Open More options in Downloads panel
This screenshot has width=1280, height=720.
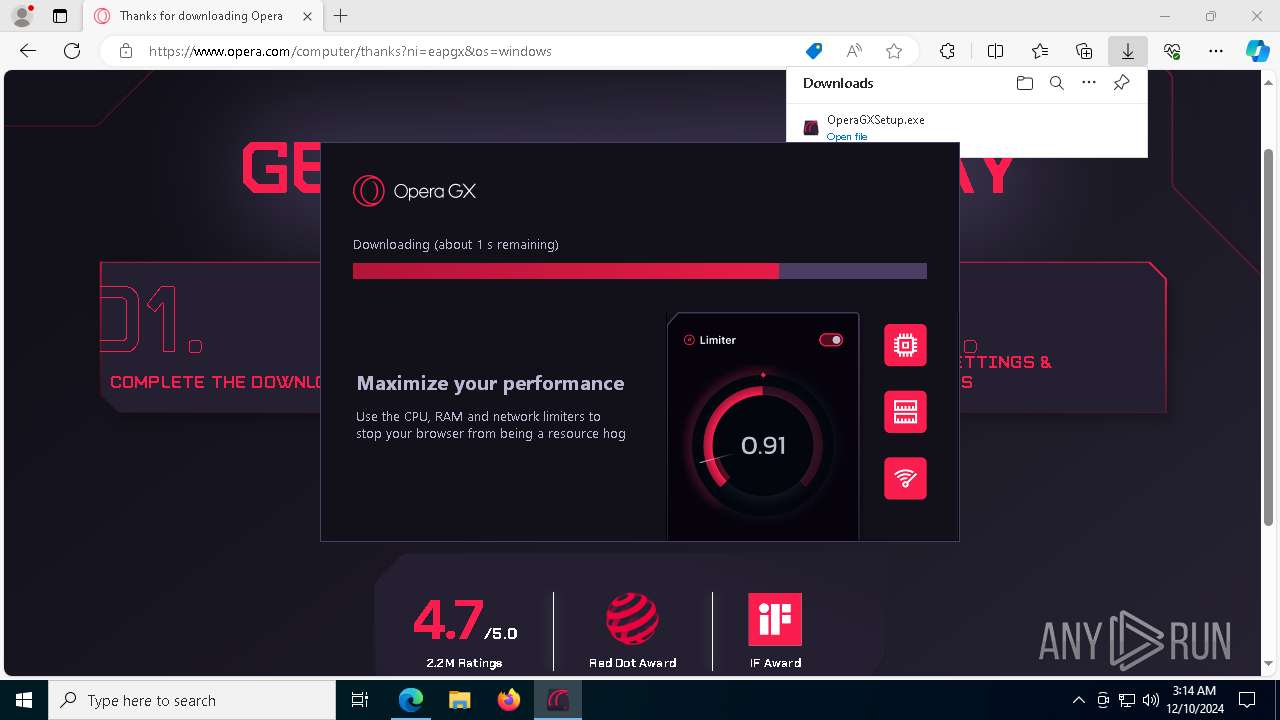pos(1089,83)
